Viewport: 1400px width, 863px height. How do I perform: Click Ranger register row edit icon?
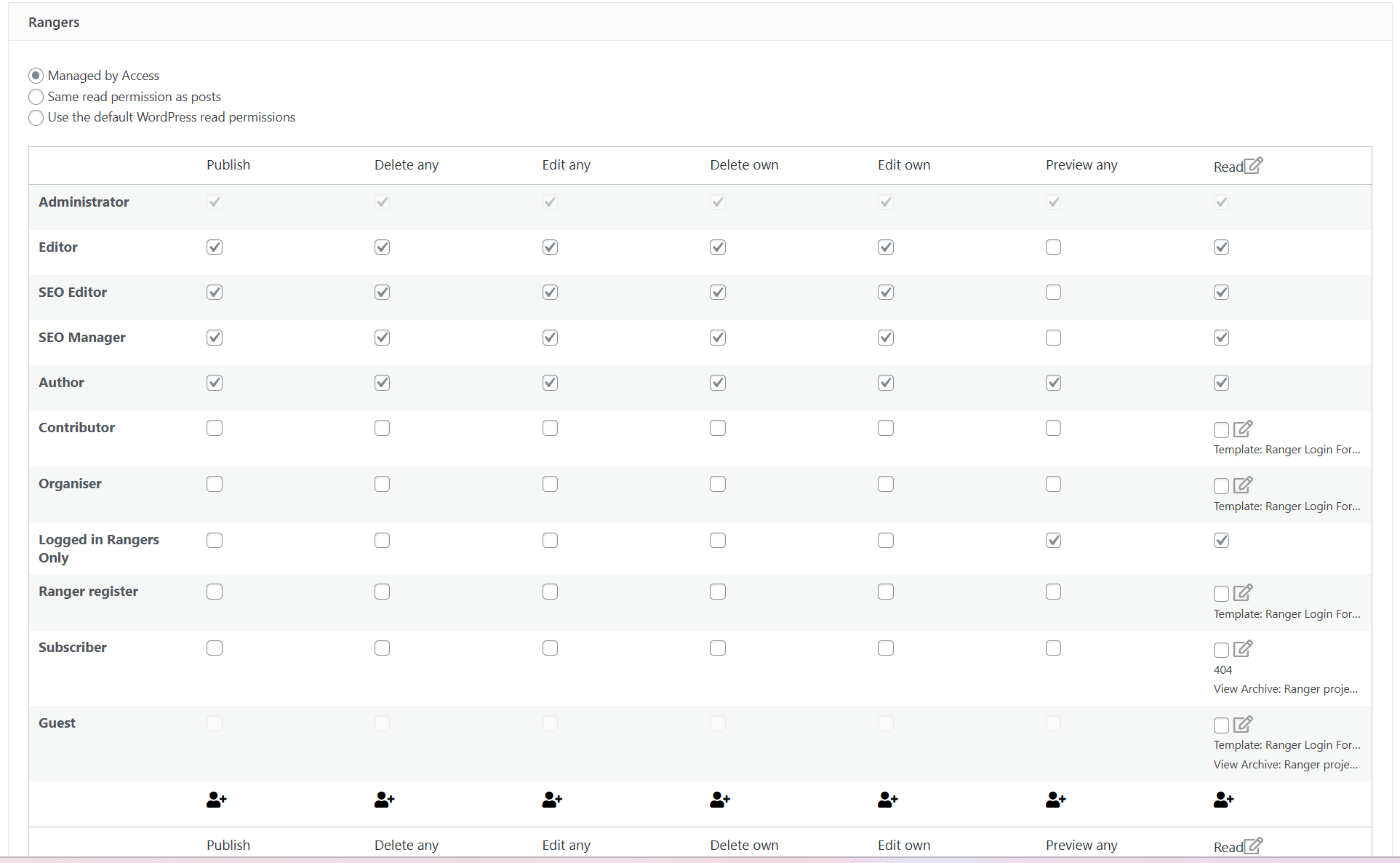[1243, 592]
